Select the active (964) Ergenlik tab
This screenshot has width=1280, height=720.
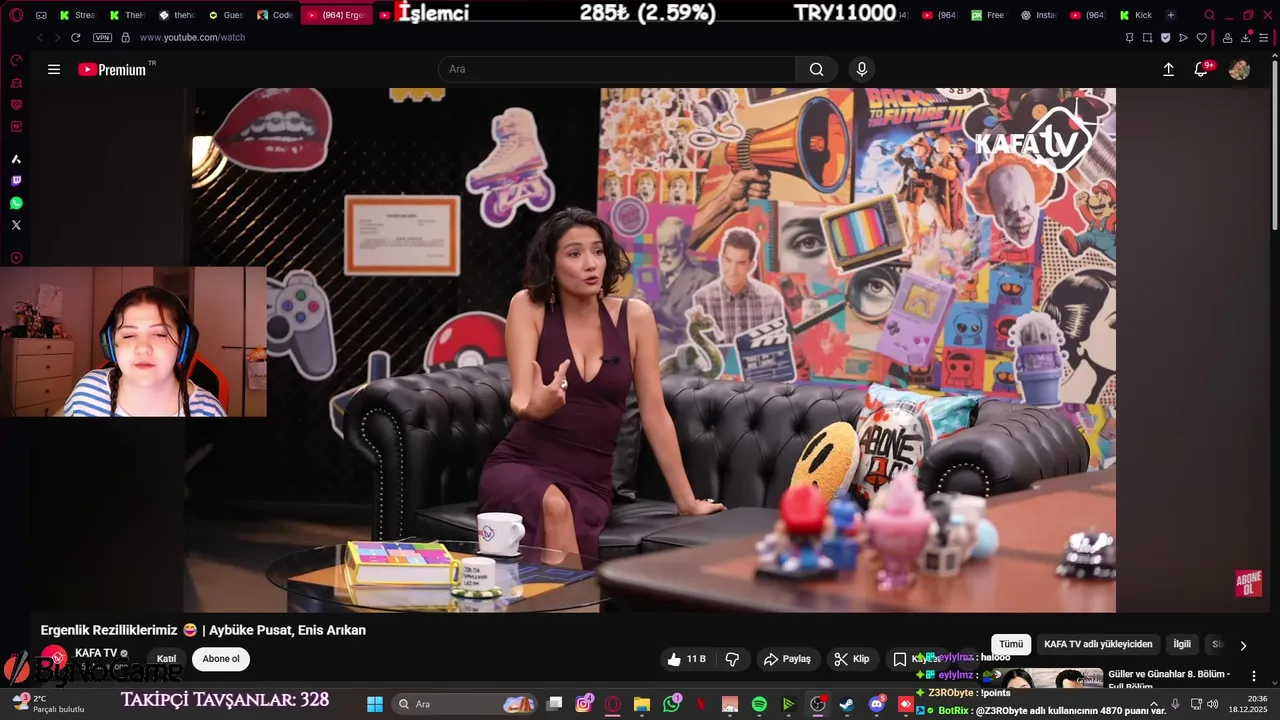tap(336, 15)
